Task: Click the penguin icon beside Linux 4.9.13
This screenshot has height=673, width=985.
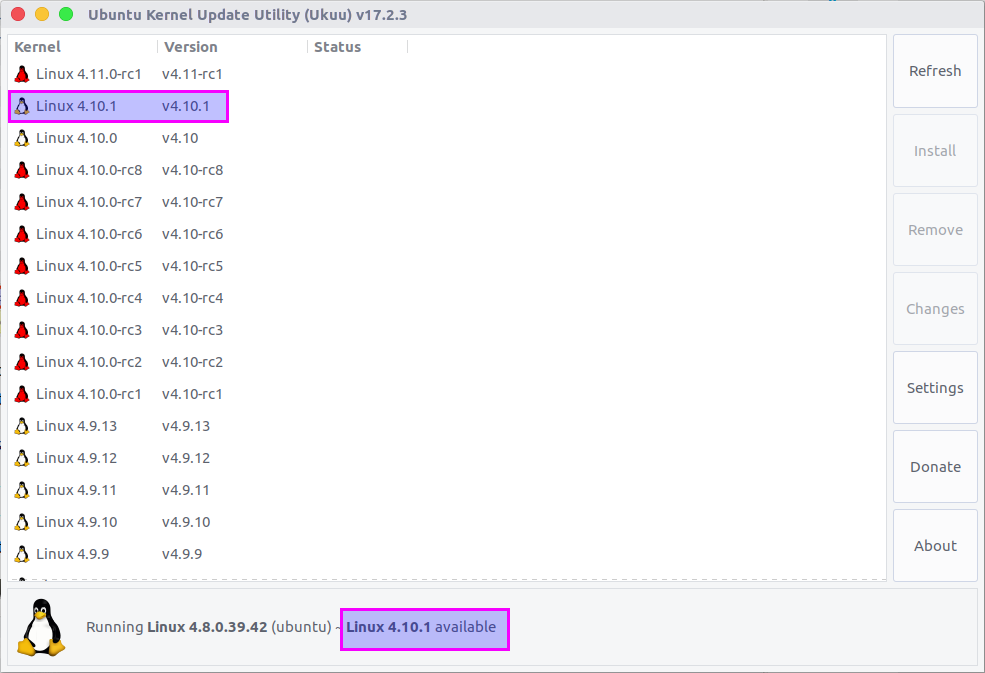Action: [22, 427]
